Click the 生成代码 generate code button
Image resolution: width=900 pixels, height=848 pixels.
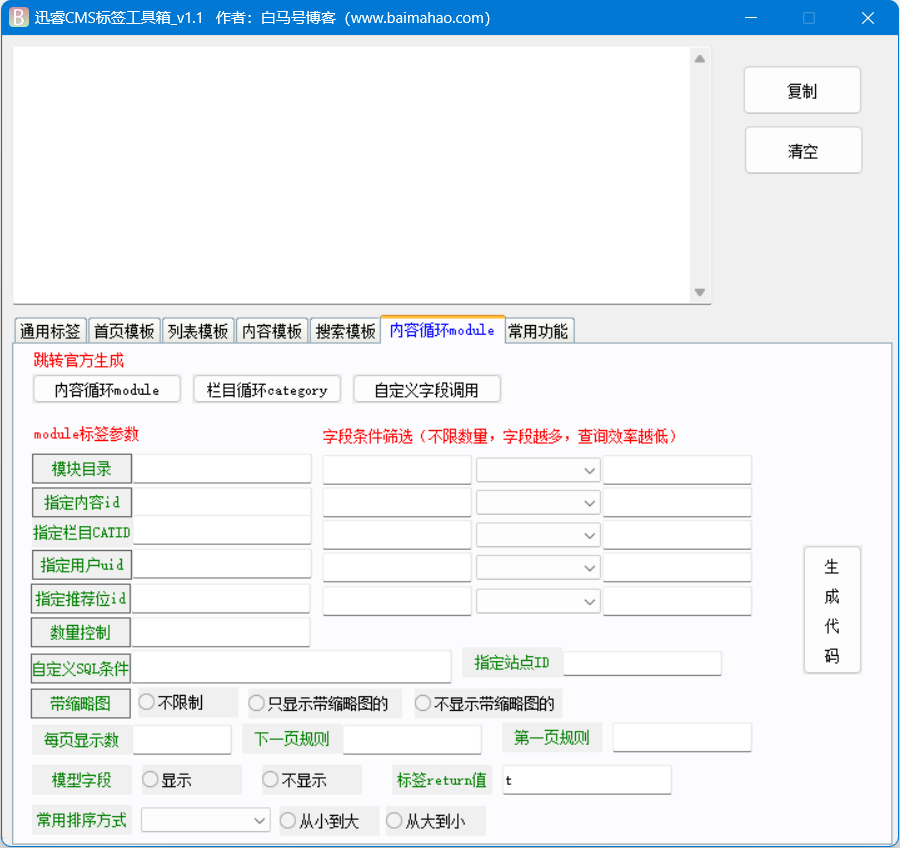832,610
